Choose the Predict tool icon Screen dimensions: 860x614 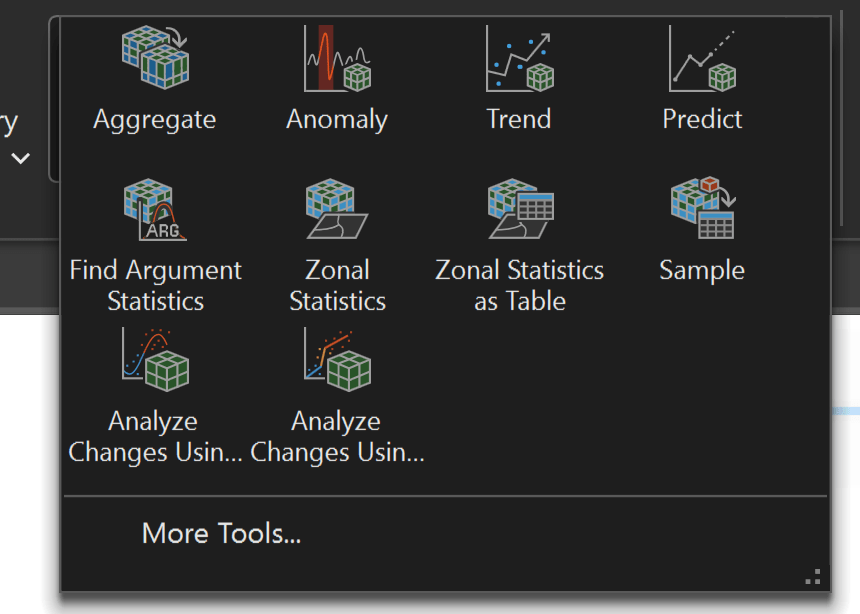click(x=702, y=58)
